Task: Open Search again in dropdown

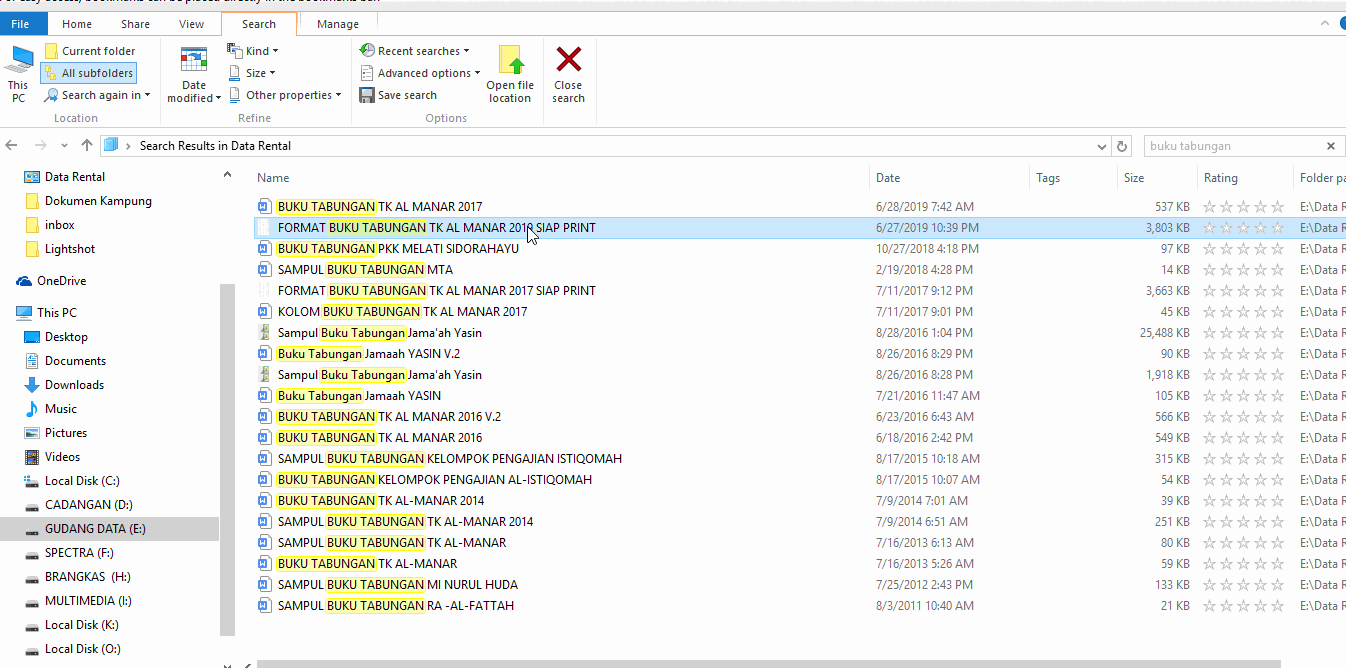Action: [97, 95]
